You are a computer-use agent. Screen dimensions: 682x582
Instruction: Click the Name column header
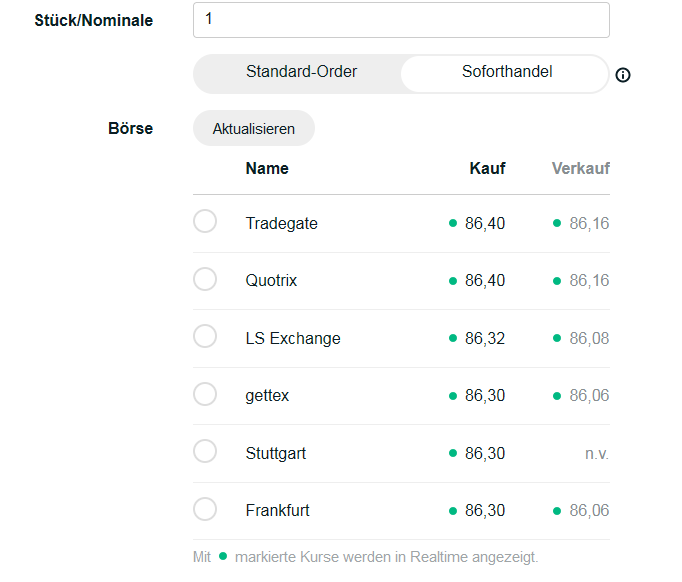(x=267, y=168)
